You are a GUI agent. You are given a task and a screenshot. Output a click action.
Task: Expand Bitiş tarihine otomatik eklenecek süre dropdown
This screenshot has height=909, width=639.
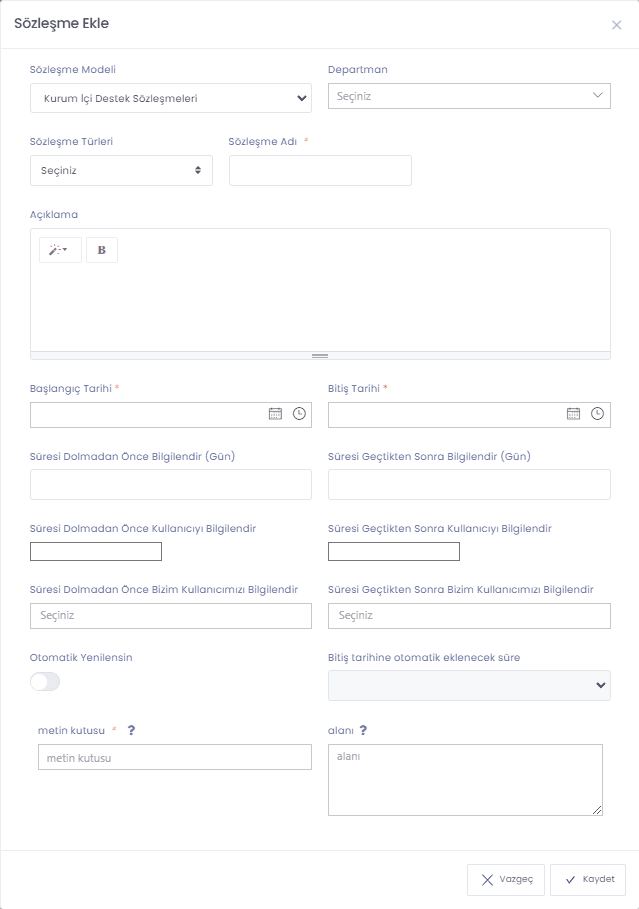[469, 685]
